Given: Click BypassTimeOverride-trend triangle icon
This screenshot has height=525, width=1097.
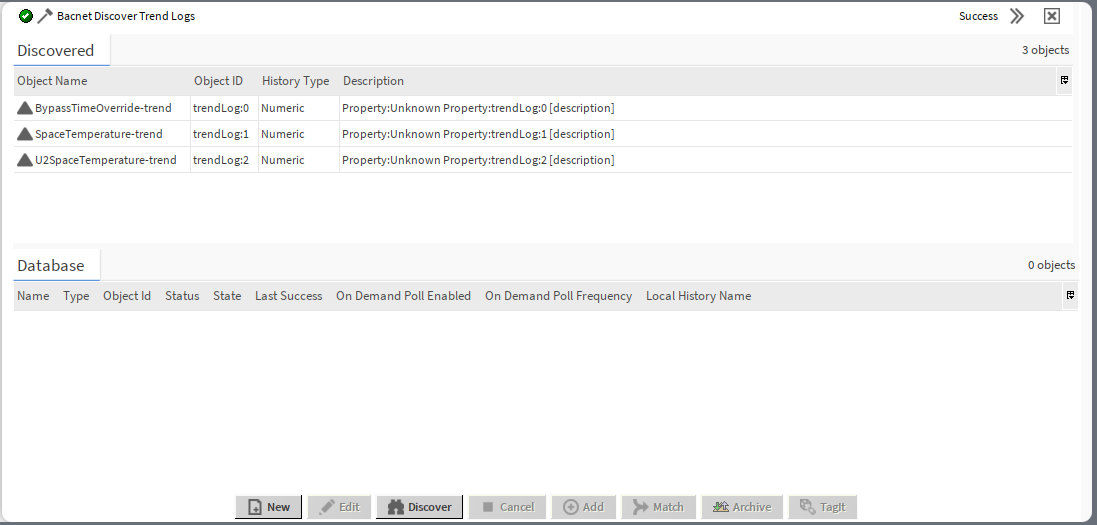Looking at the screenshot, I should (25, 108).
